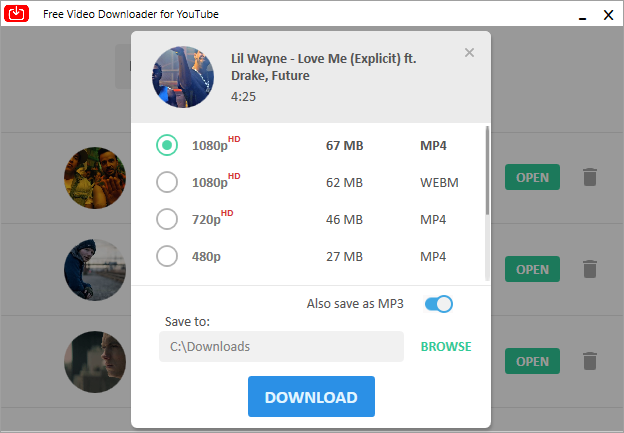Delete the third downloaded video
Viewport: 624px width, 433px height.
click(590, 361)
